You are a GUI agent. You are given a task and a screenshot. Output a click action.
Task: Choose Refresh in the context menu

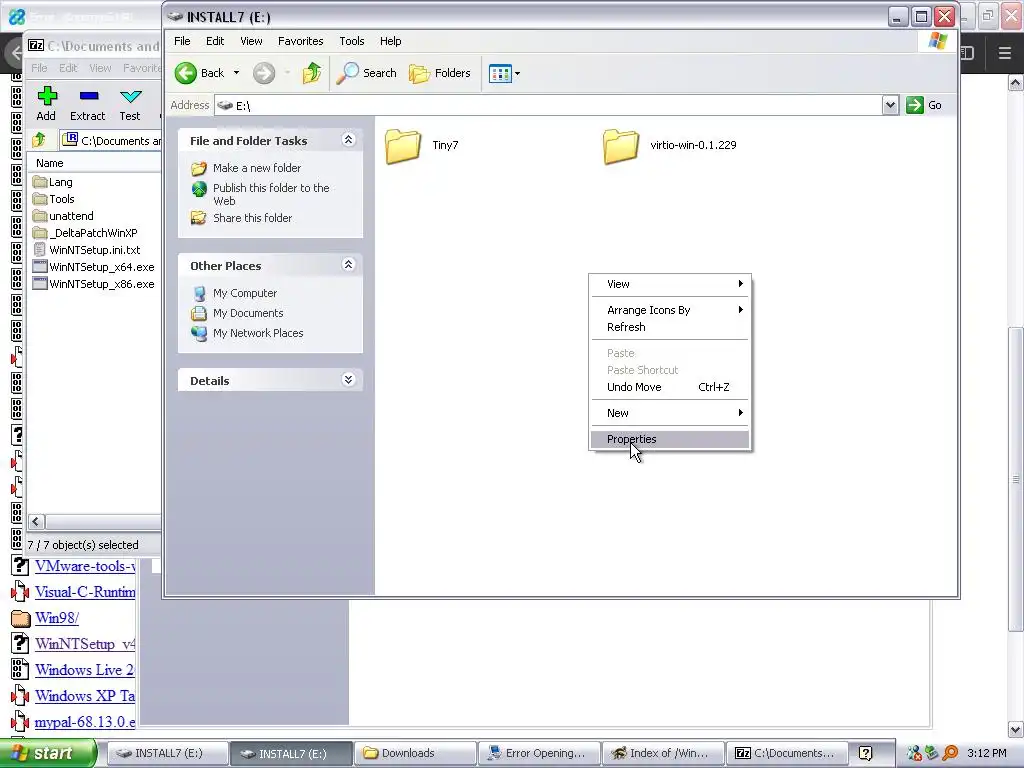click(669, 327)
